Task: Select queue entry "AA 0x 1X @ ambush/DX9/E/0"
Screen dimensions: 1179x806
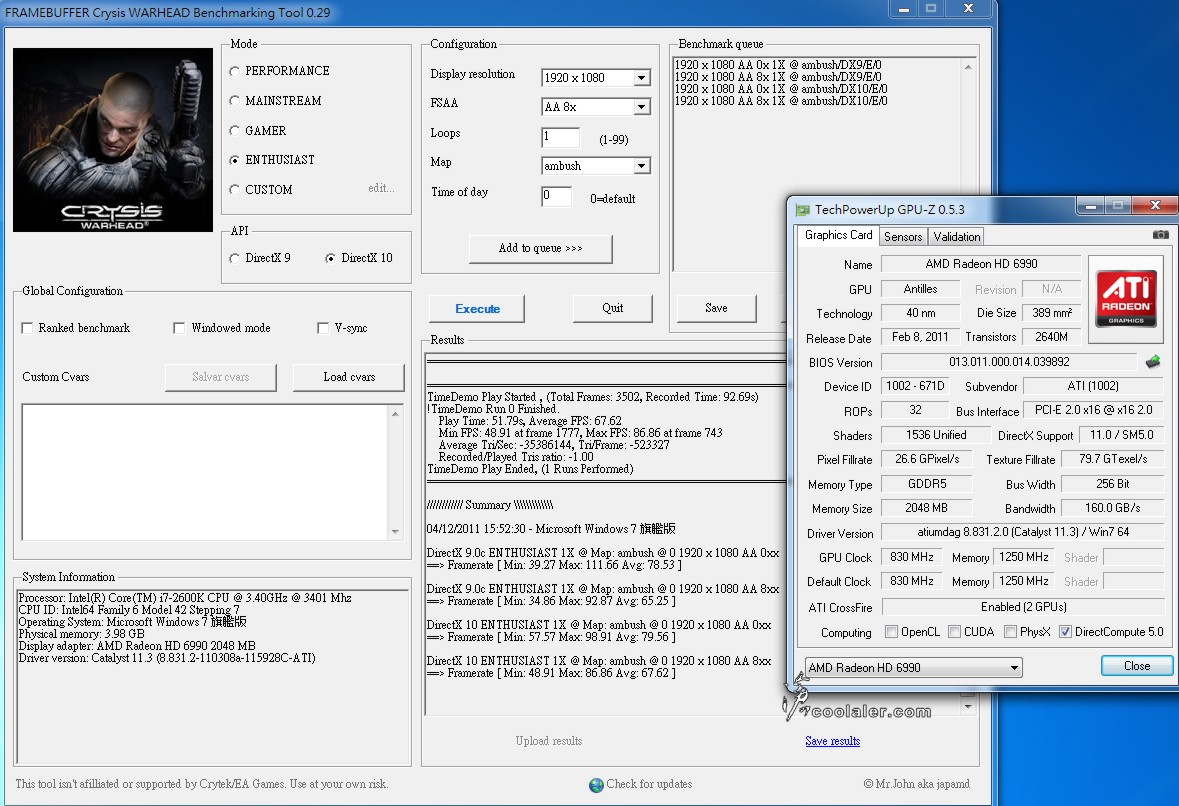Action: 778,65
